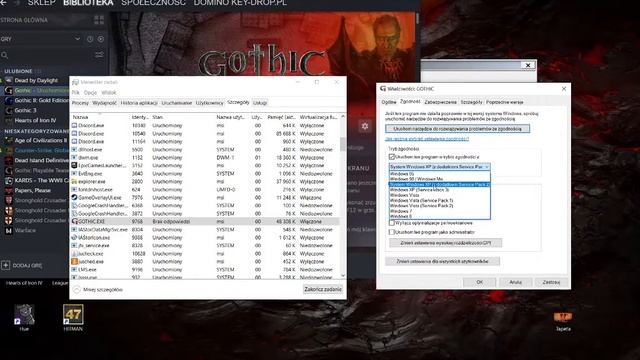640x360 pixels.
Task: Click the Papers, Please game icon
Action: (x=9, y=190)
